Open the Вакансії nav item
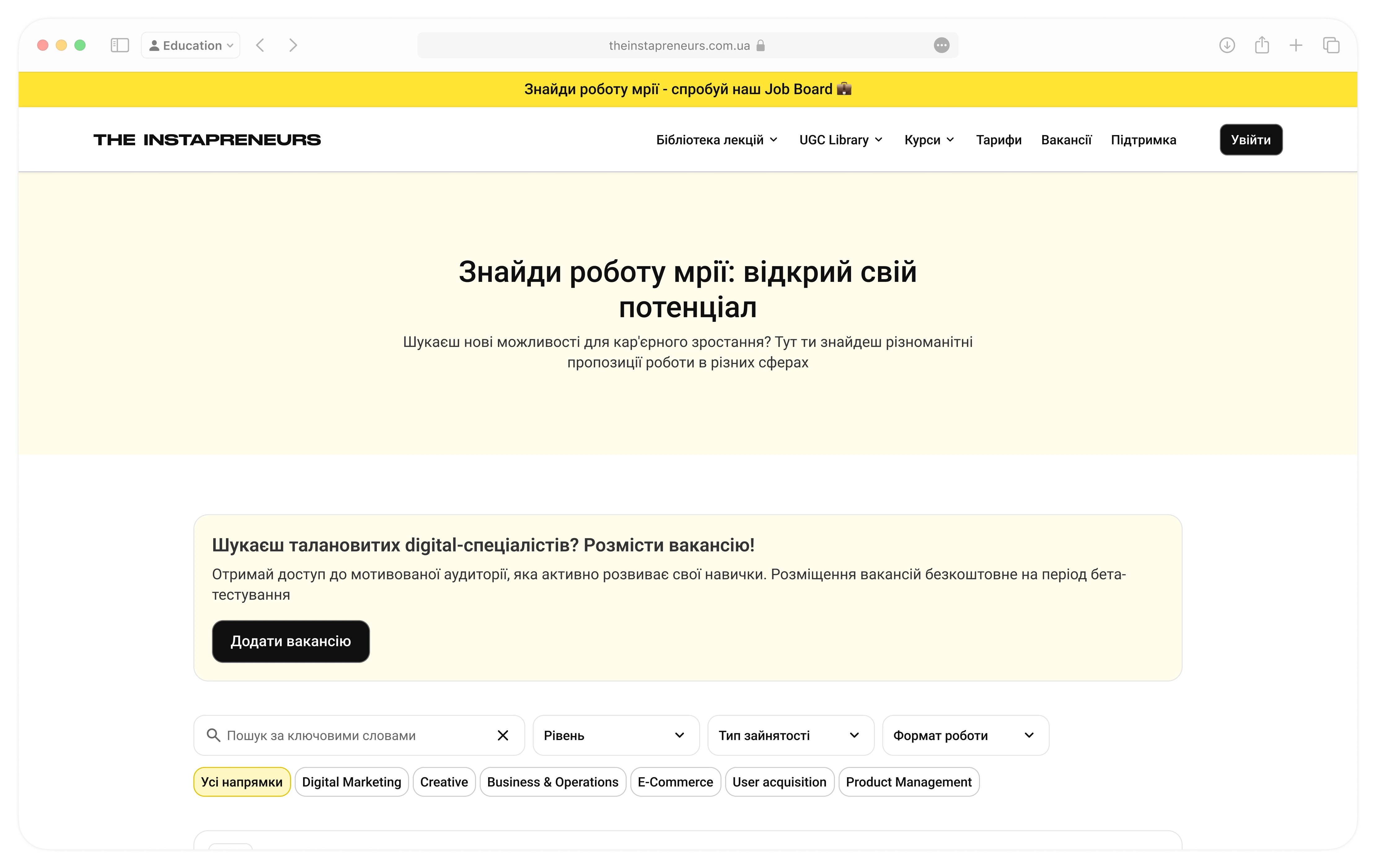1376x868 pixels. pyautogui.click(x=1066, y=140)
